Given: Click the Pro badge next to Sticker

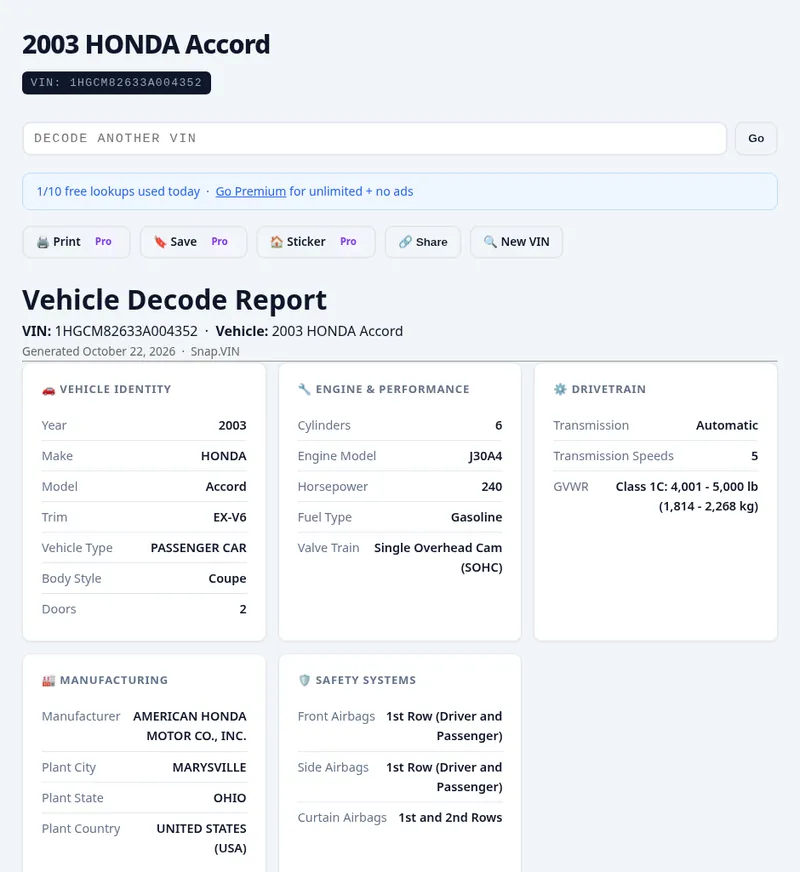Looking at the screenshot, I should [348, 241].
